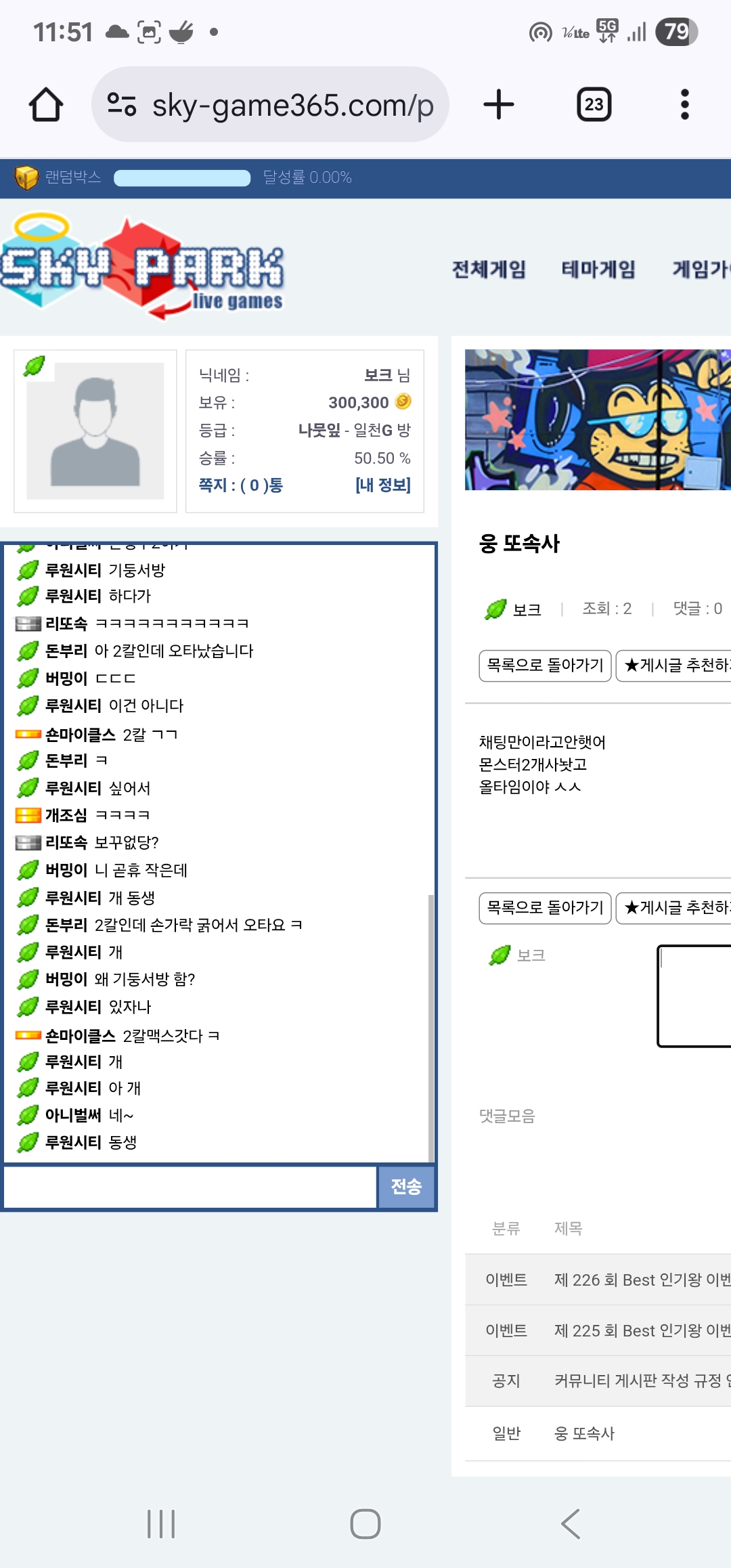Tap the browser home icon
The height and width of the screenshot is (1568, 731).
point(46,105)
